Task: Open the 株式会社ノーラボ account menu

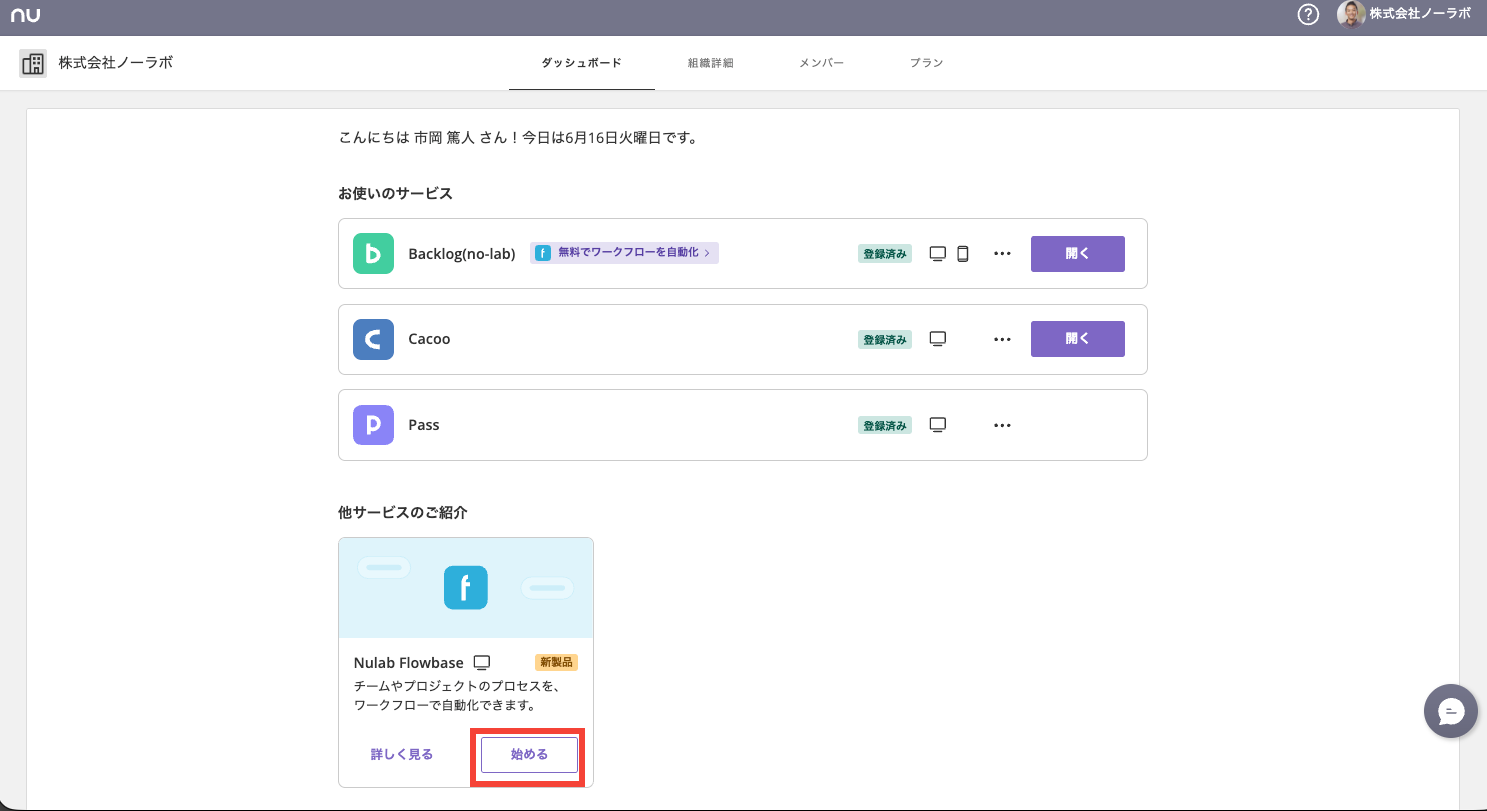Action: coord(1419,14)
